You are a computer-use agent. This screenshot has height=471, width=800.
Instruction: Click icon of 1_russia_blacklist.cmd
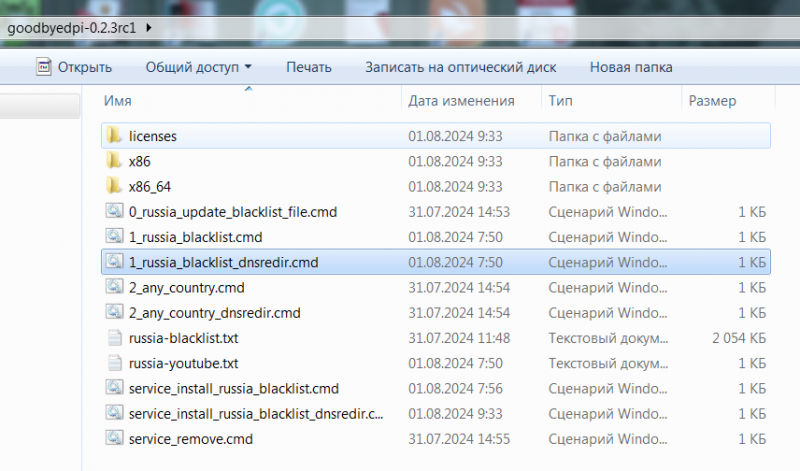click(114, 237)
